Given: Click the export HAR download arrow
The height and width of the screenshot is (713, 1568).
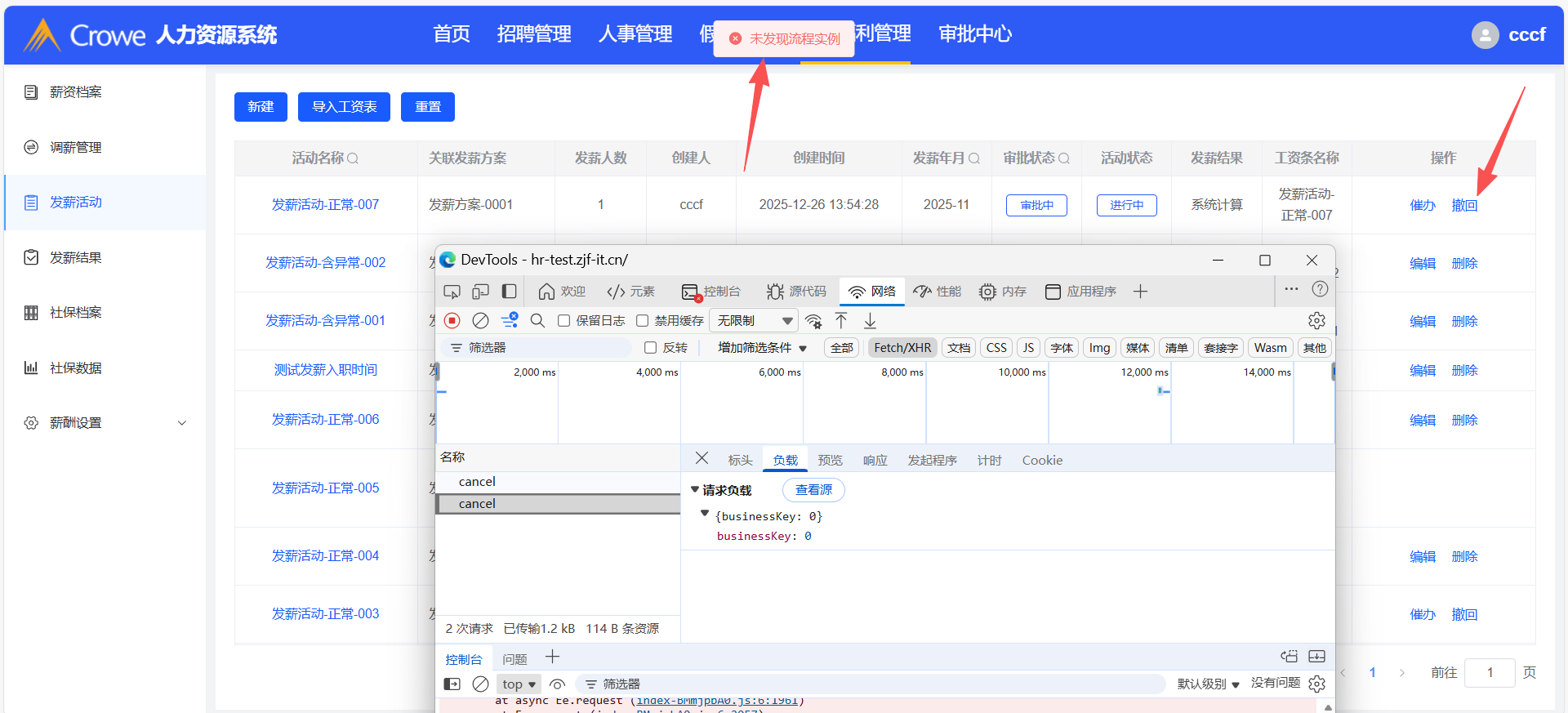Looking at the screenshot, I should [x=870, y=320].
